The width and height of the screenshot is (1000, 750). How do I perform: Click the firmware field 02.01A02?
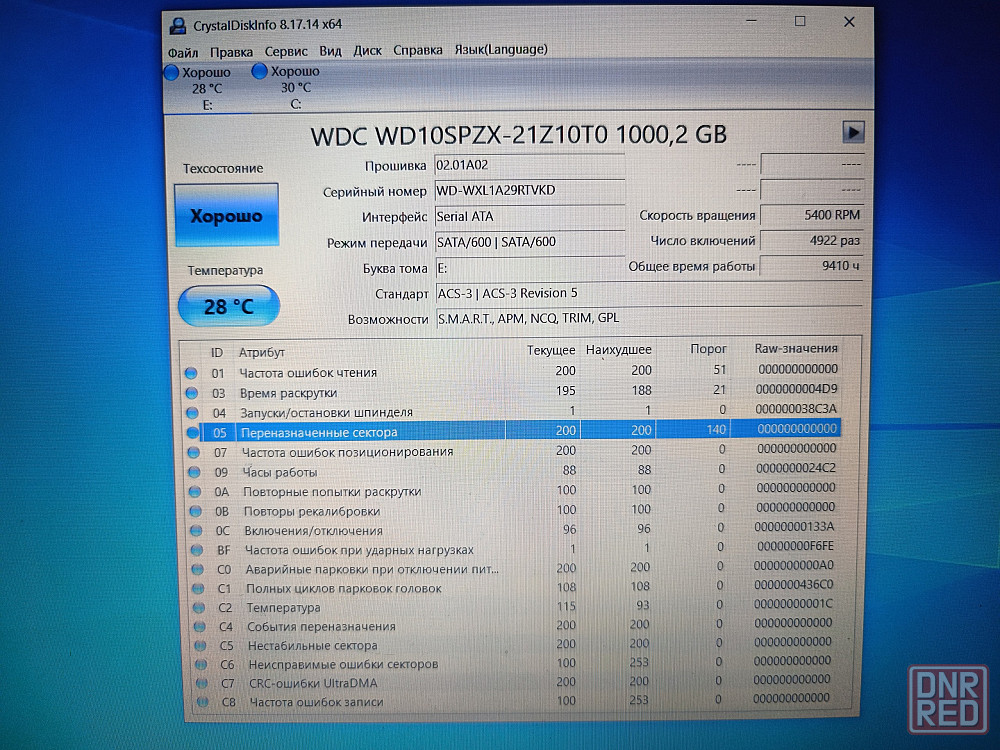point(529,164)
